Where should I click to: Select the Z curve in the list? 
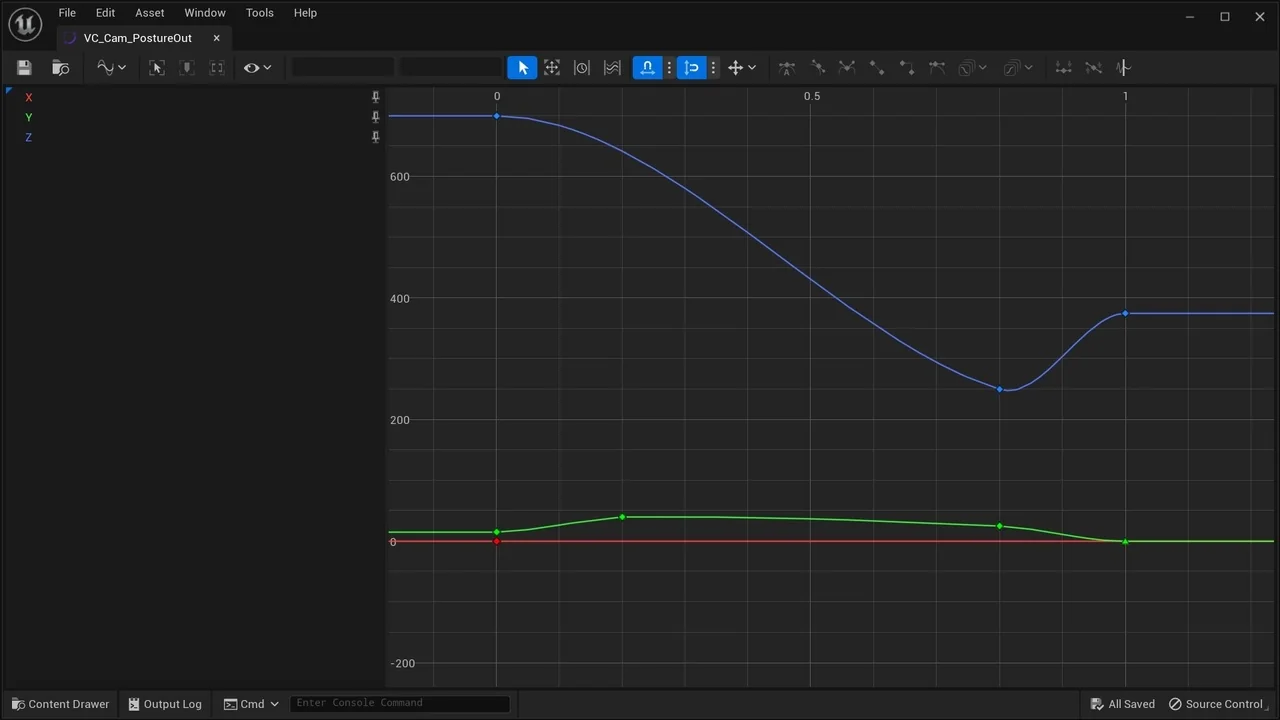coord(28,137)
